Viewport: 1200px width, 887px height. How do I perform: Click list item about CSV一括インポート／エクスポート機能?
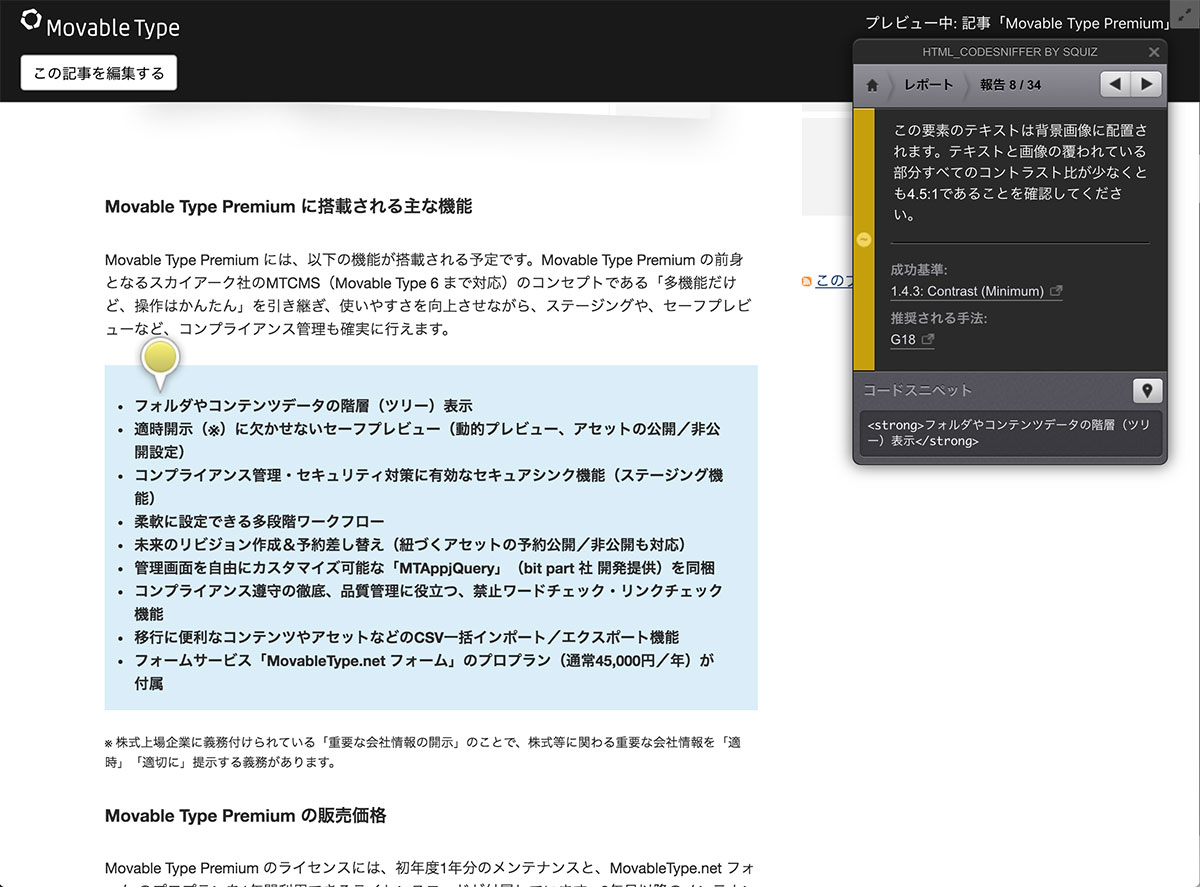click(x=406, y=637)
